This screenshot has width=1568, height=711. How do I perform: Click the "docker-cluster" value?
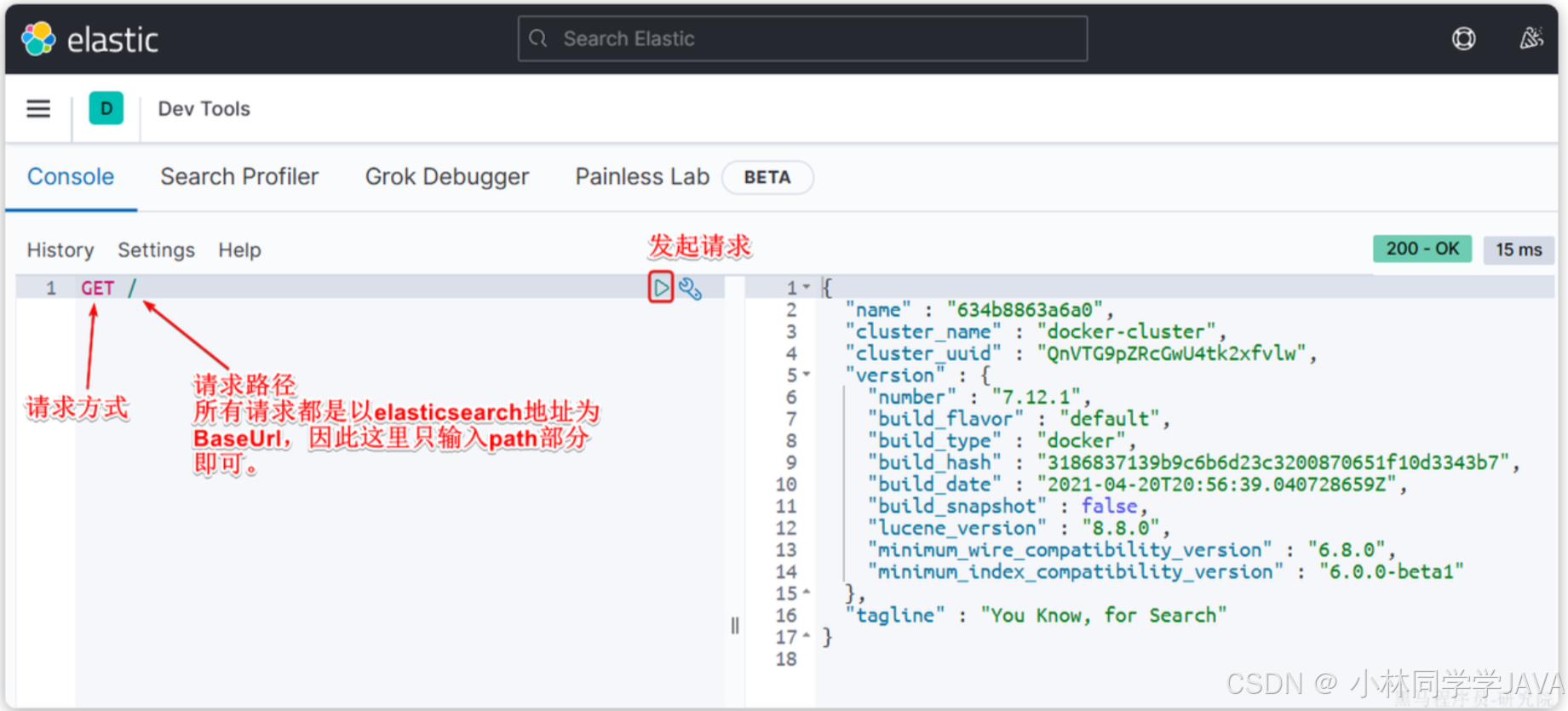[x=1127, y=331]
